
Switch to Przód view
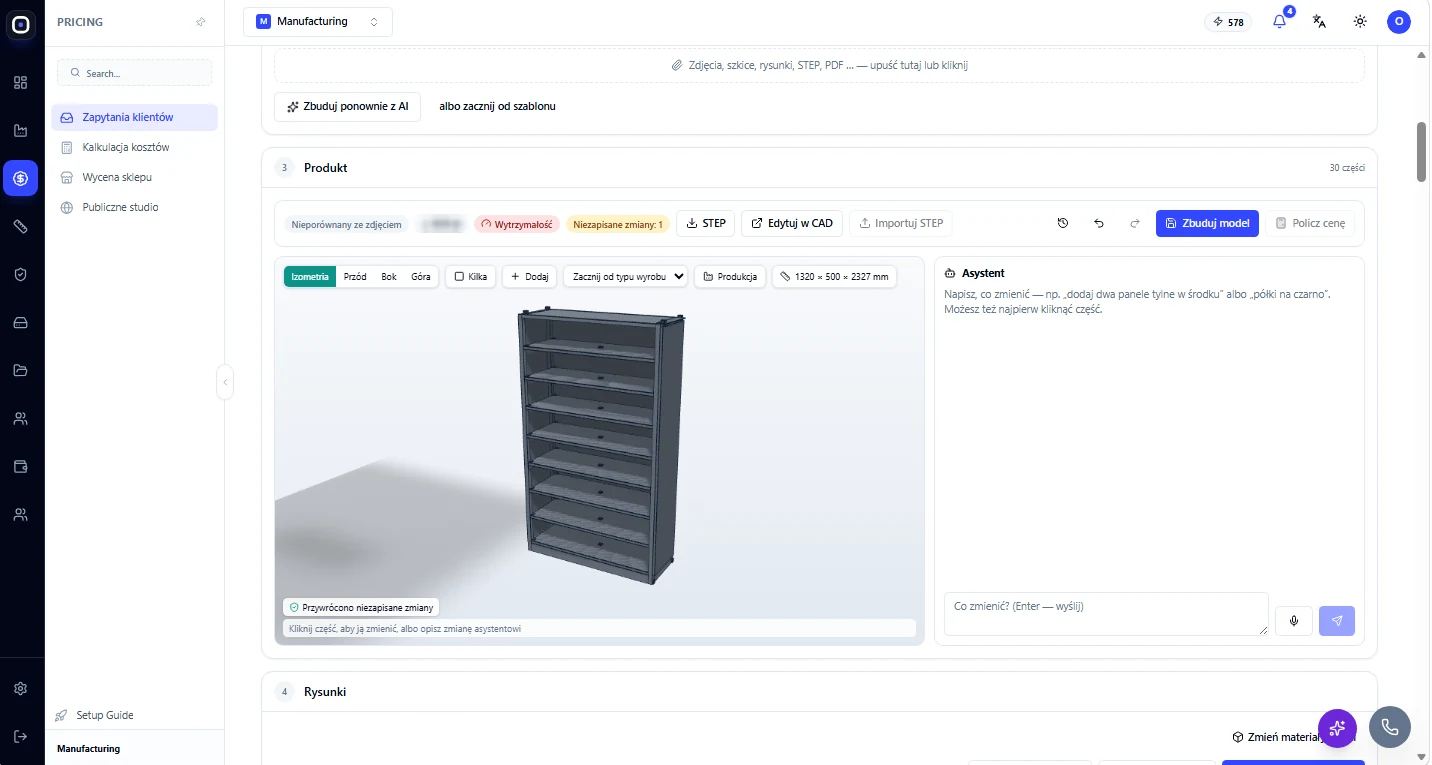(355, 277)
